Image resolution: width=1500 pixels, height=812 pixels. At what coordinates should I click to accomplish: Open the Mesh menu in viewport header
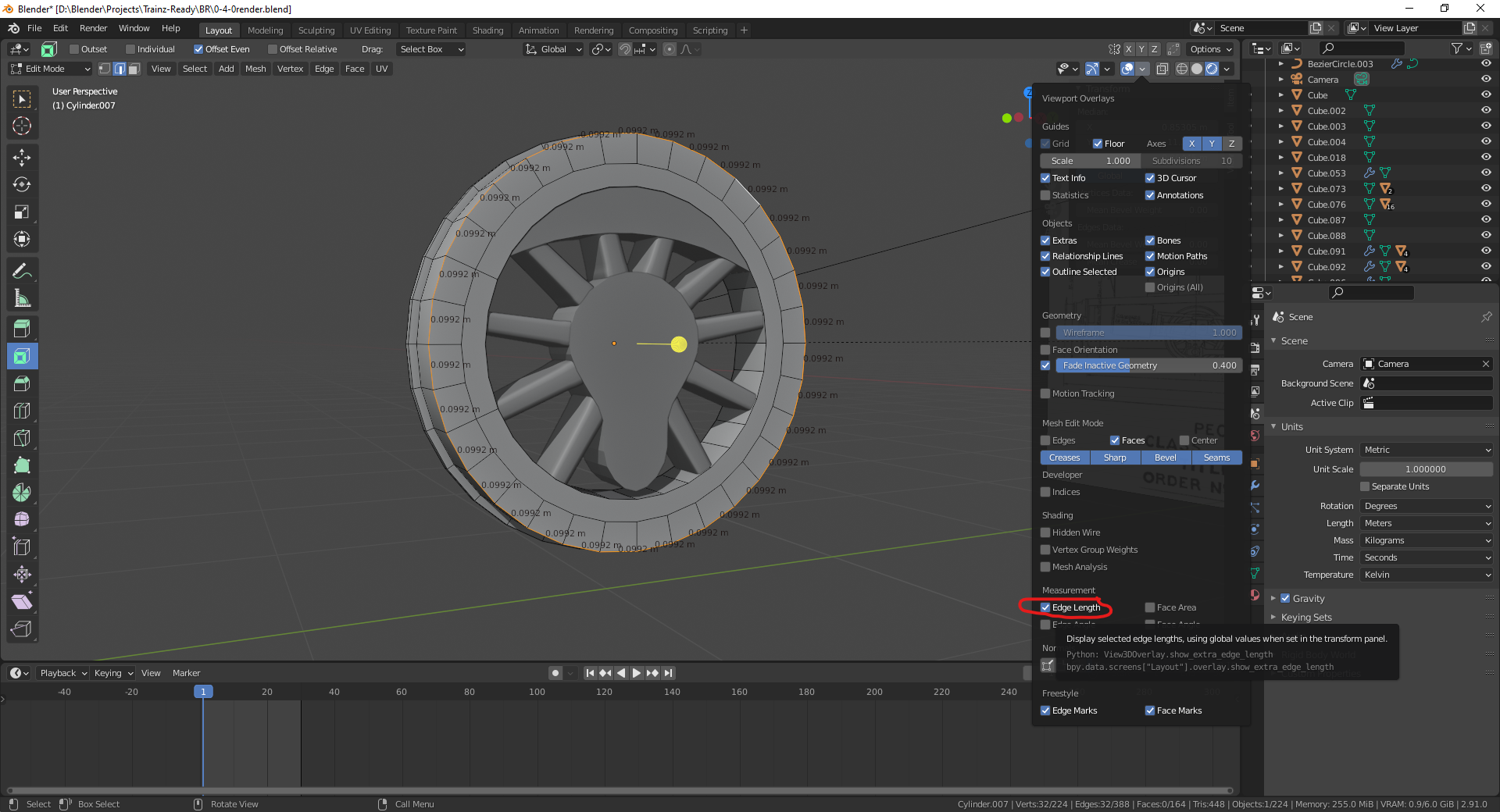[255, 69]
